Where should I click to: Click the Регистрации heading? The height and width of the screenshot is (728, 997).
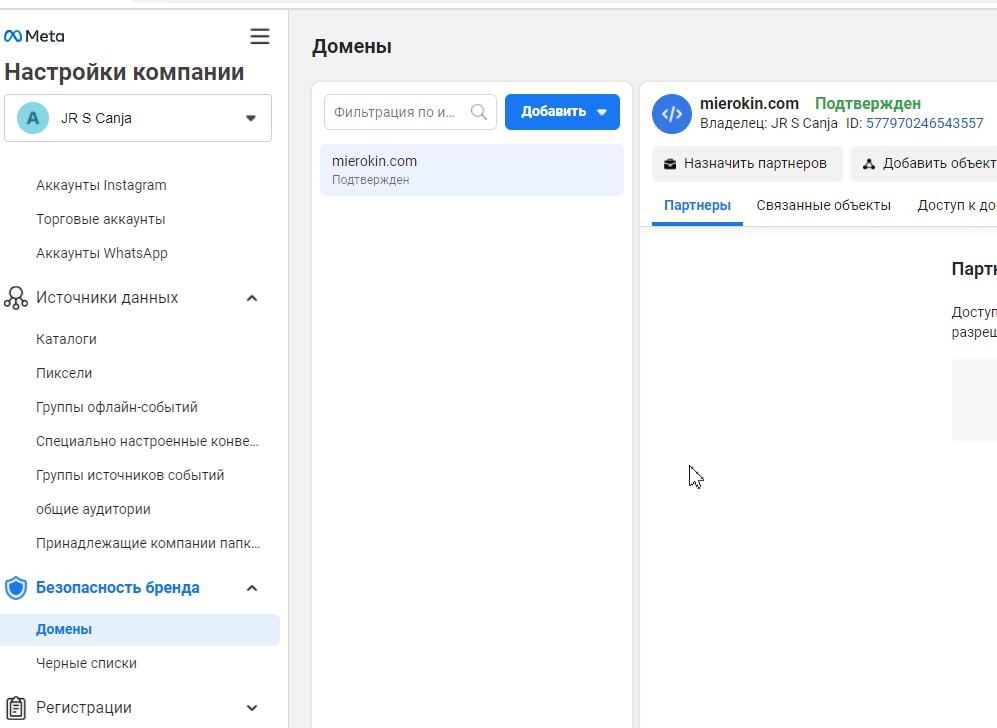click(84, 708)
